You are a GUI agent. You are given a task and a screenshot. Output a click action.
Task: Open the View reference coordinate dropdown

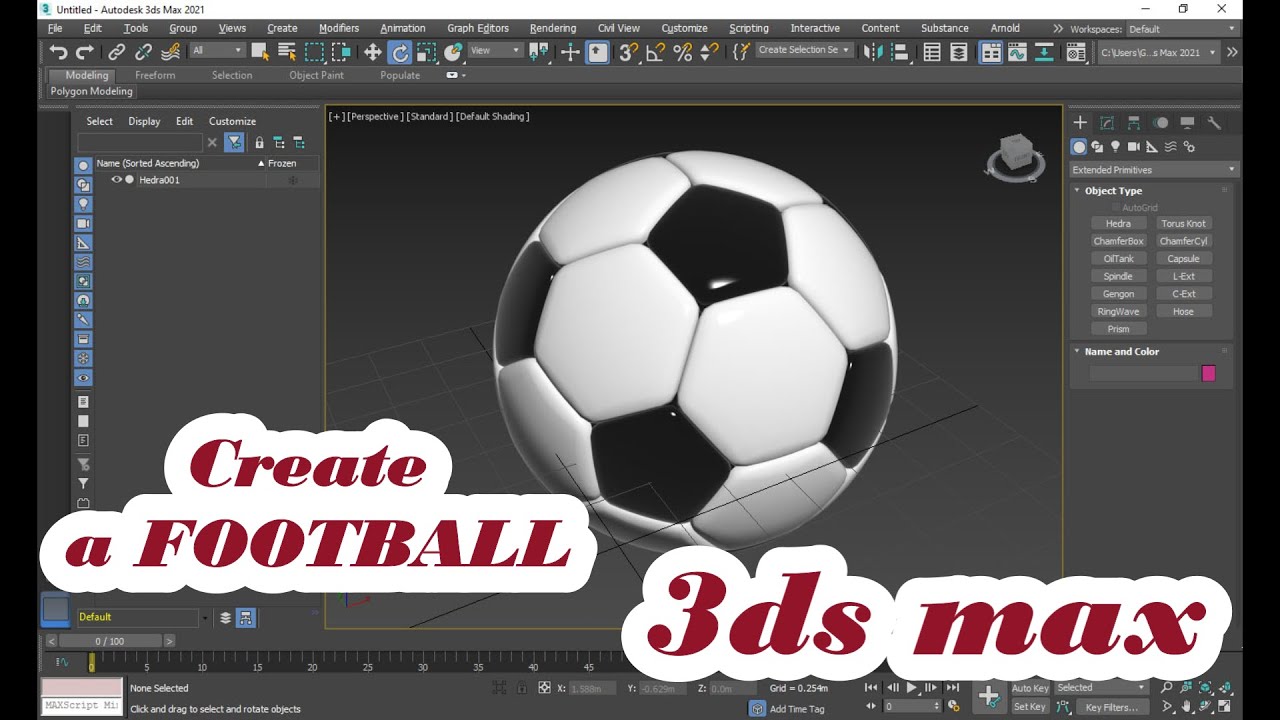[x=495, y=50]
